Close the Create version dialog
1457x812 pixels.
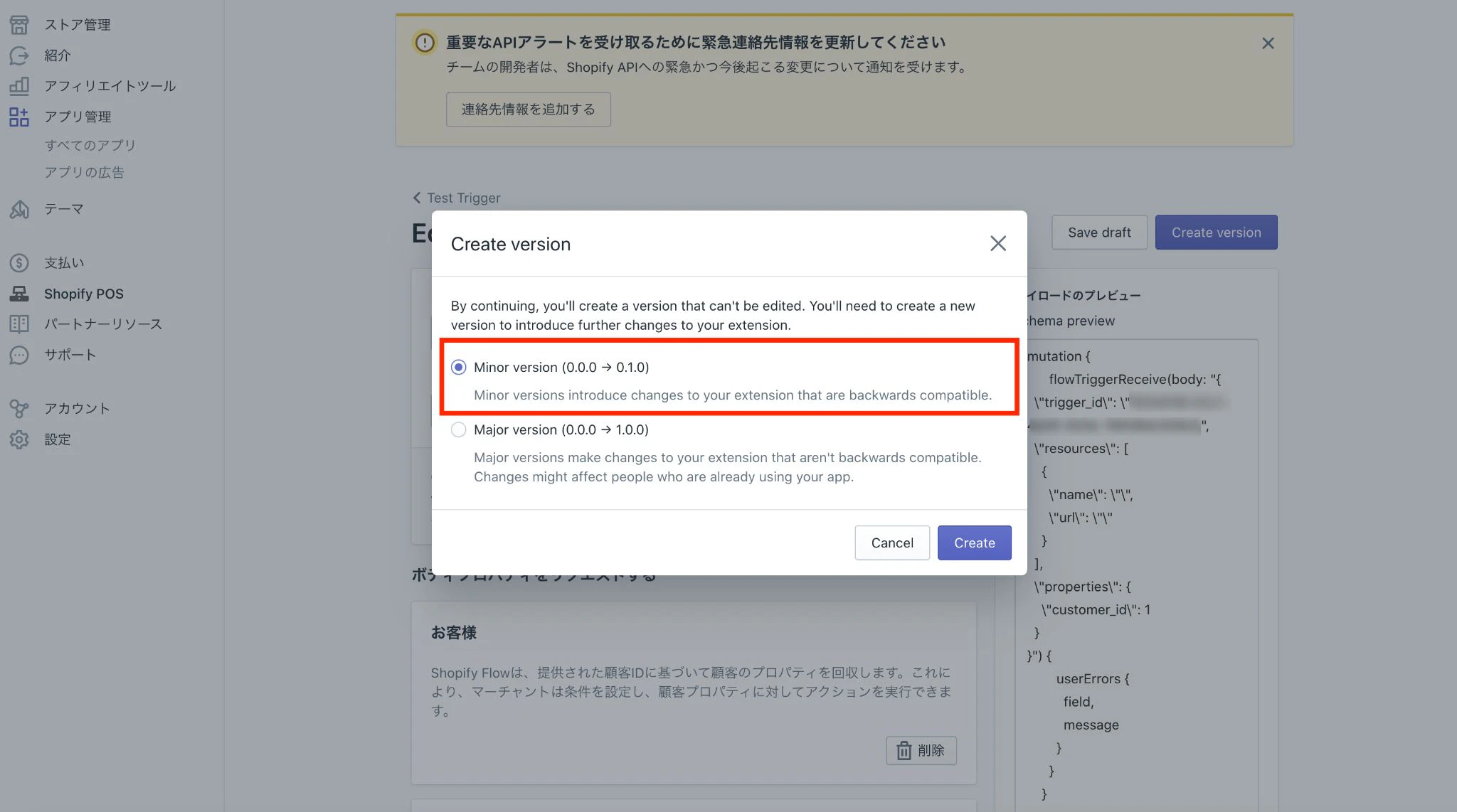(998, 243)
